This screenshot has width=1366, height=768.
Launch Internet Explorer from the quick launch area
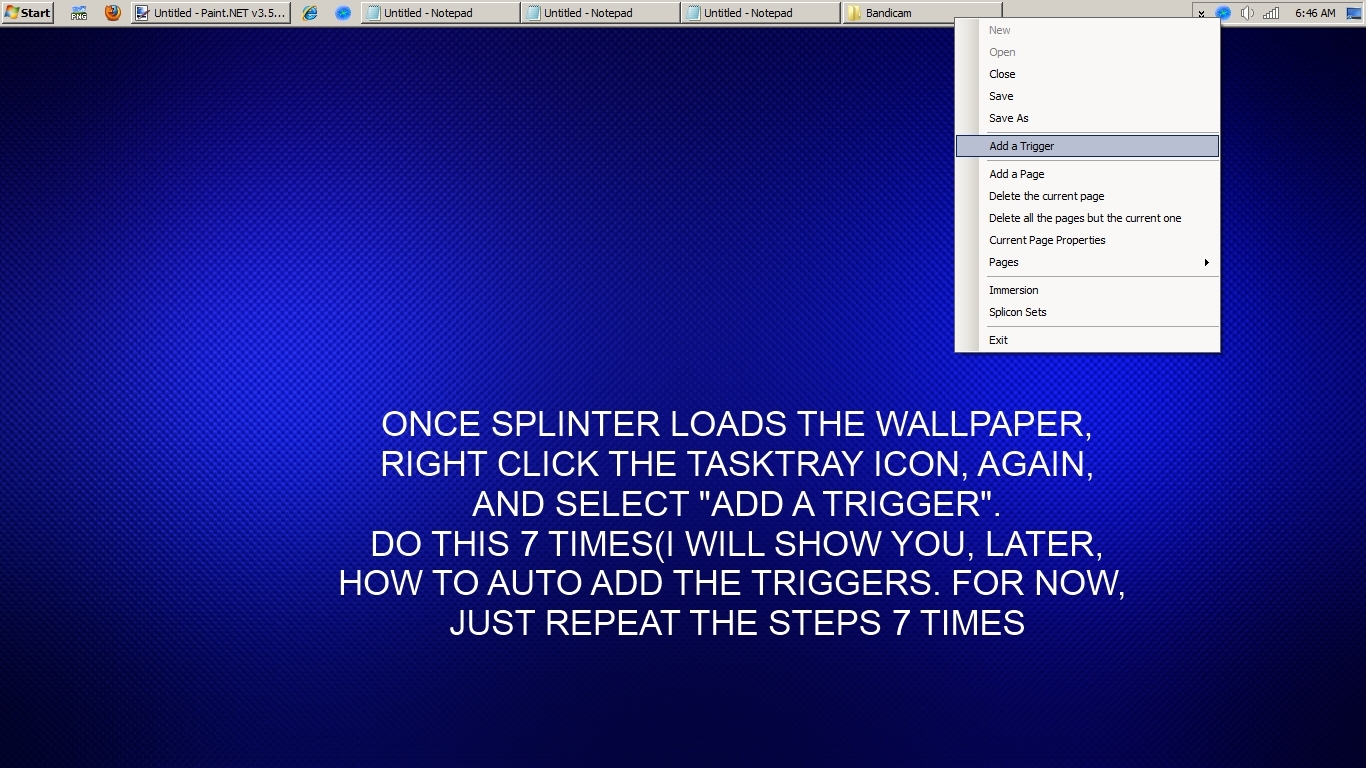coord(309,12)
